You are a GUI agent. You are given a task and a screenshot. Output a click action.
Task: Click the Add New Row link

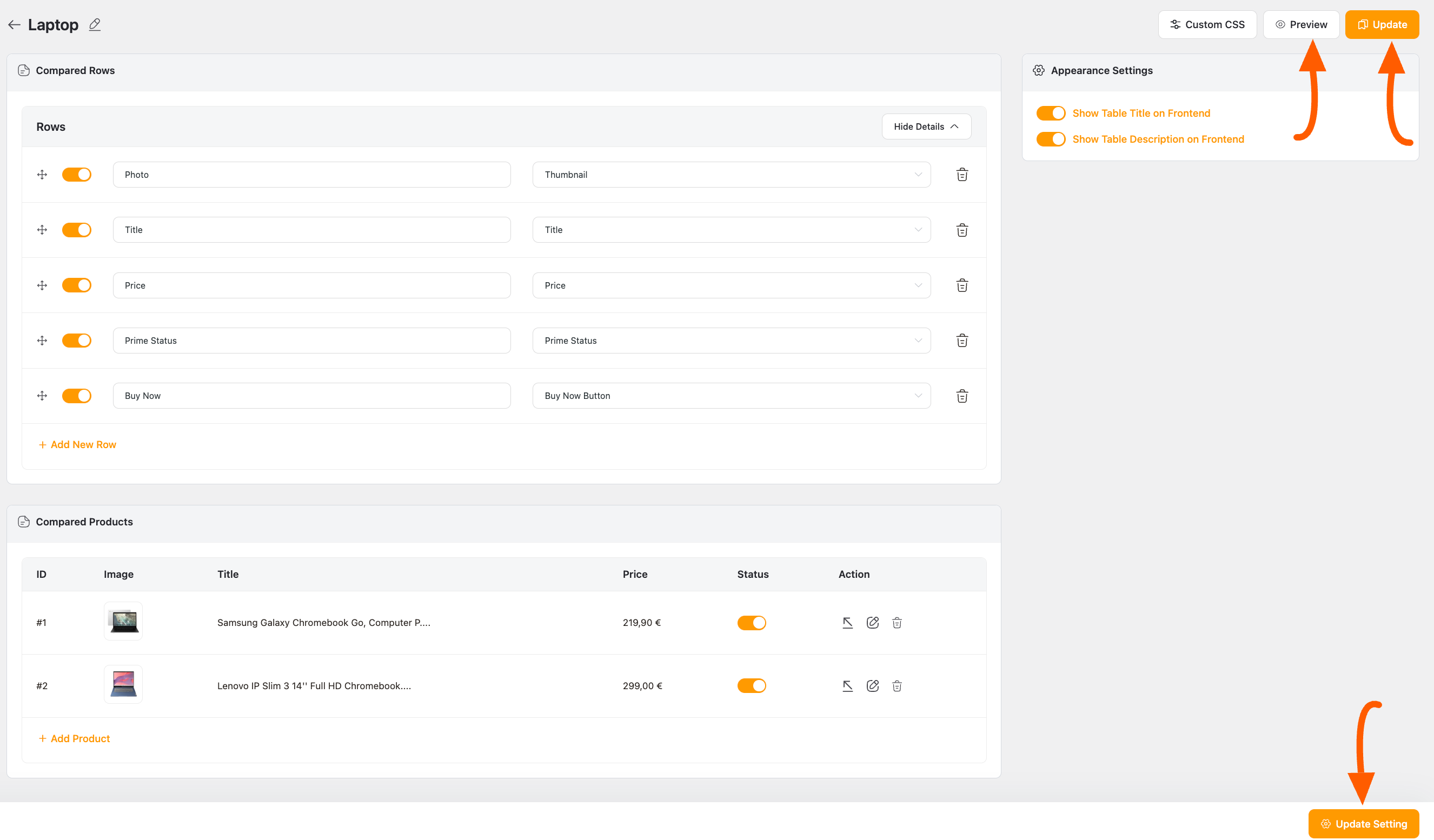[76, 444]
